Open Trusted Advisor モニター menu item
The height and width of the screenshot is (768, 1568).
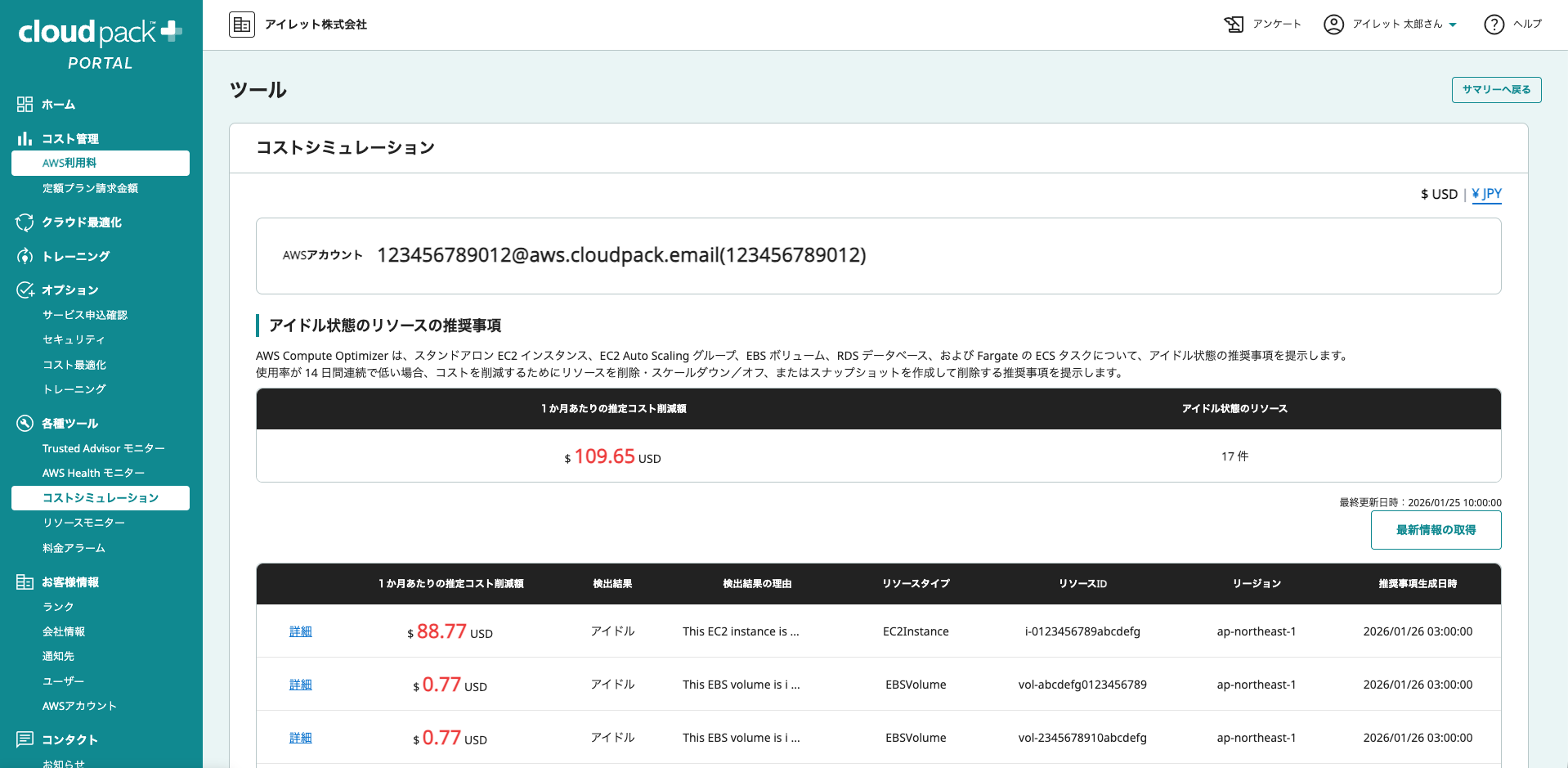pos(104,448)
